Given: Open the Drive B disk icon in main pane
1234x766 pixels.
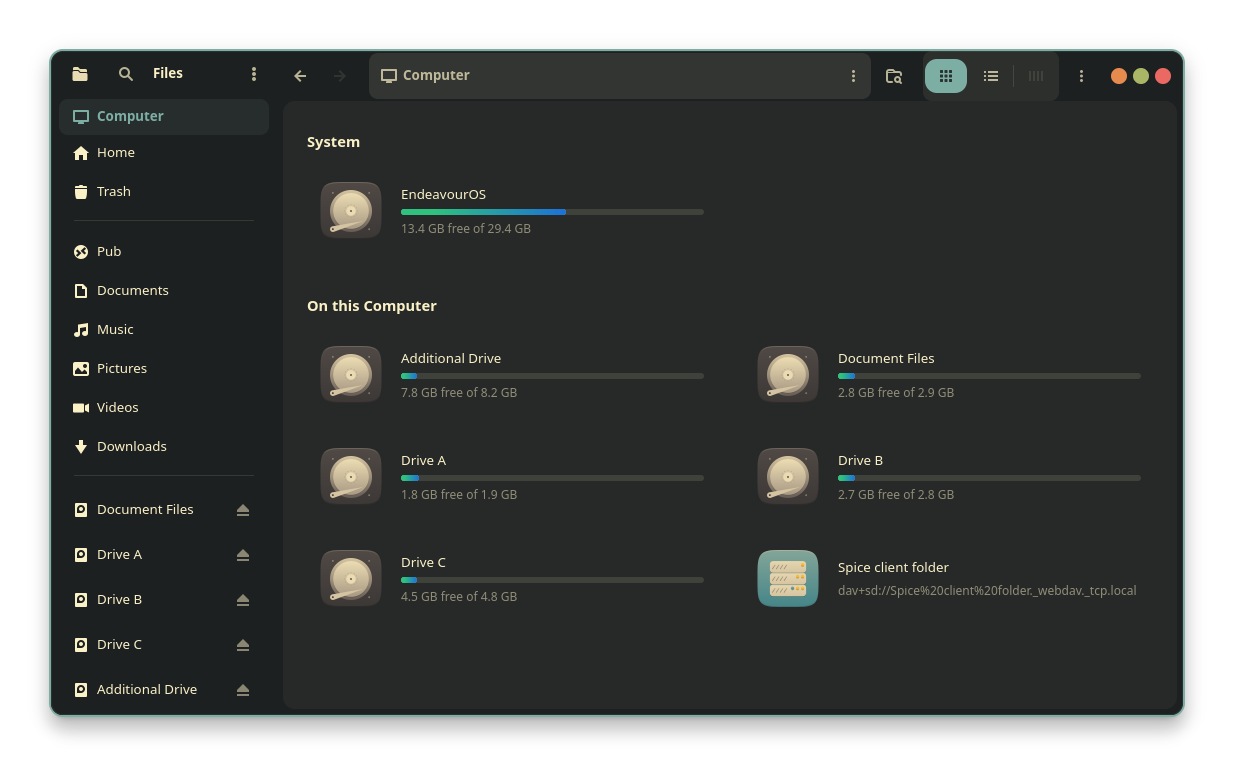Looking at the screenshot, I should pos(788,476).
